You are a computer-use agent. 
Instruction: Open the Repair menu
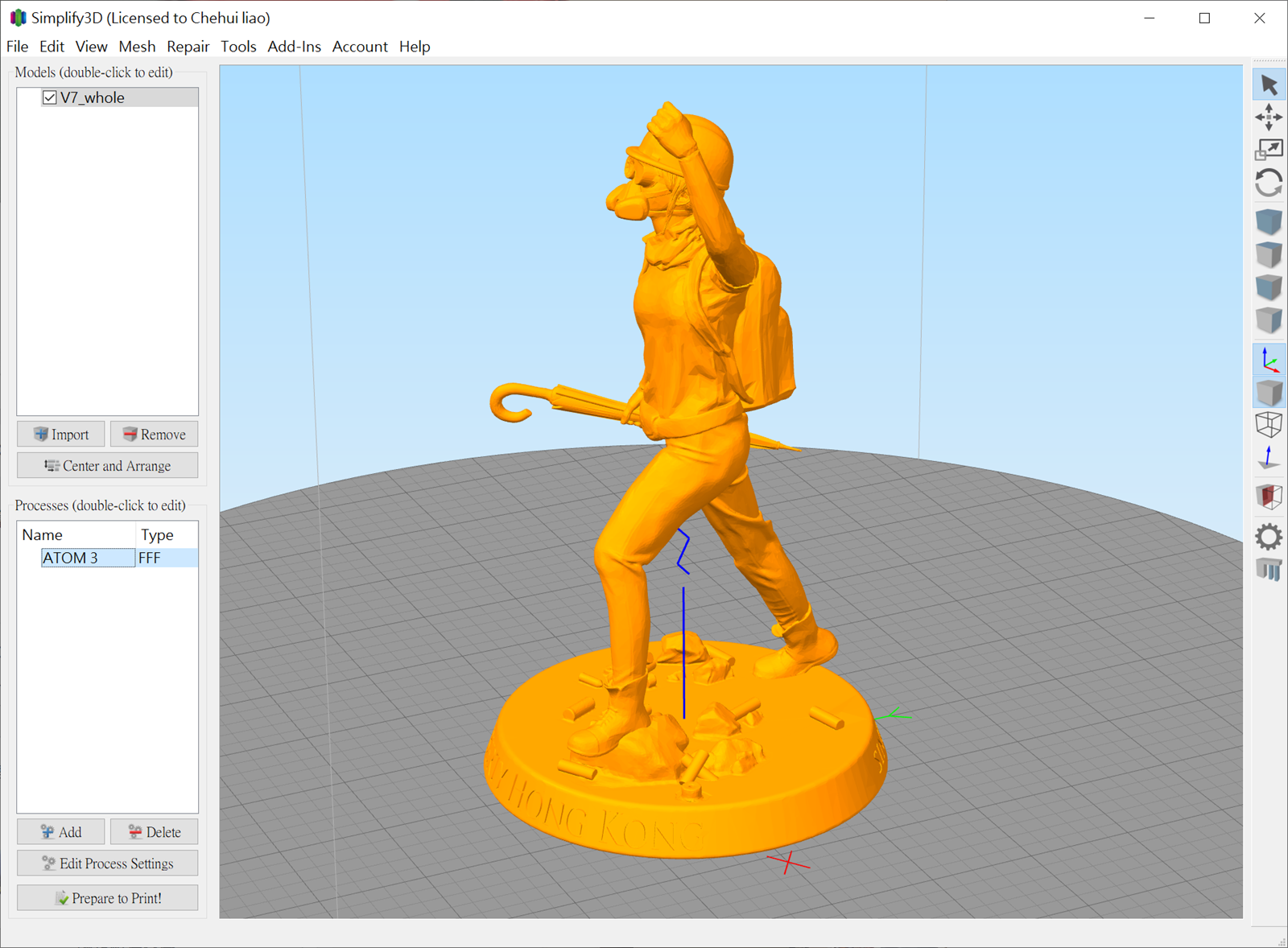point(188,47)
